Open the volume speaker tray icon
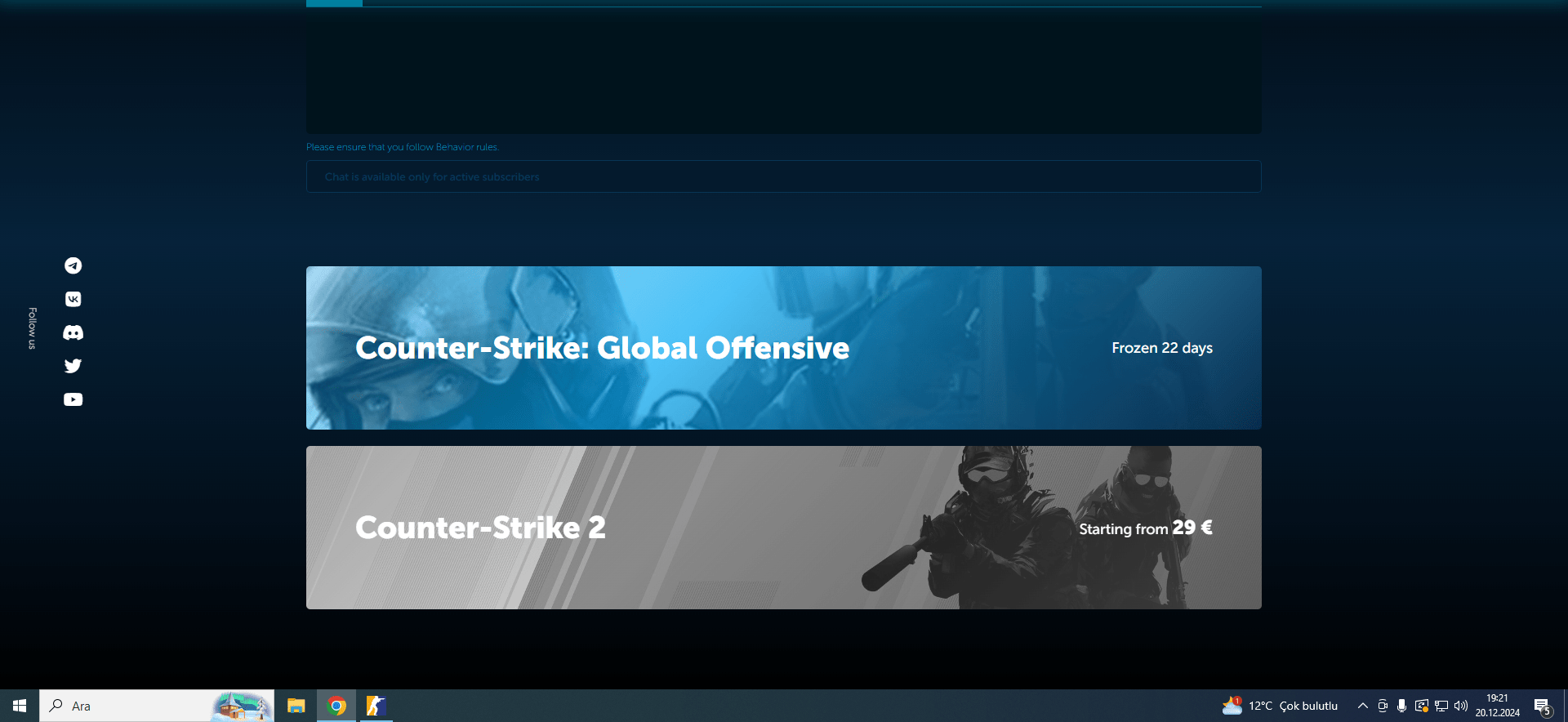The image size is (1568, 722). point(1461,706)
